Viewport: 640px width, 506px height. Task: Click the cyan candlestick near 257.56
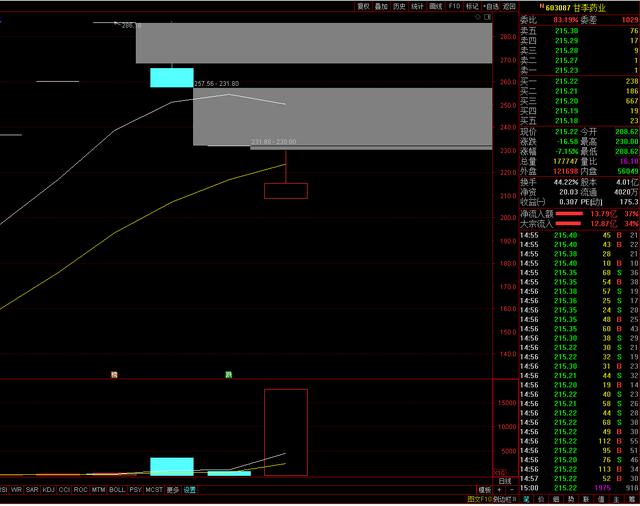172,78
